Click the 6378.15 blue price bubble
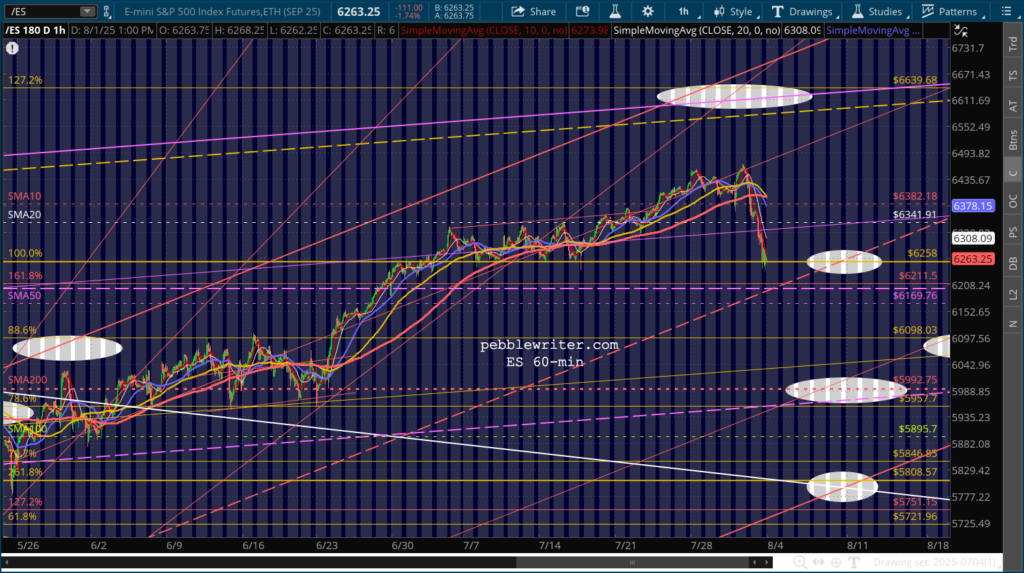This screenshot has height=573, width=1024. tap(973, 206)
